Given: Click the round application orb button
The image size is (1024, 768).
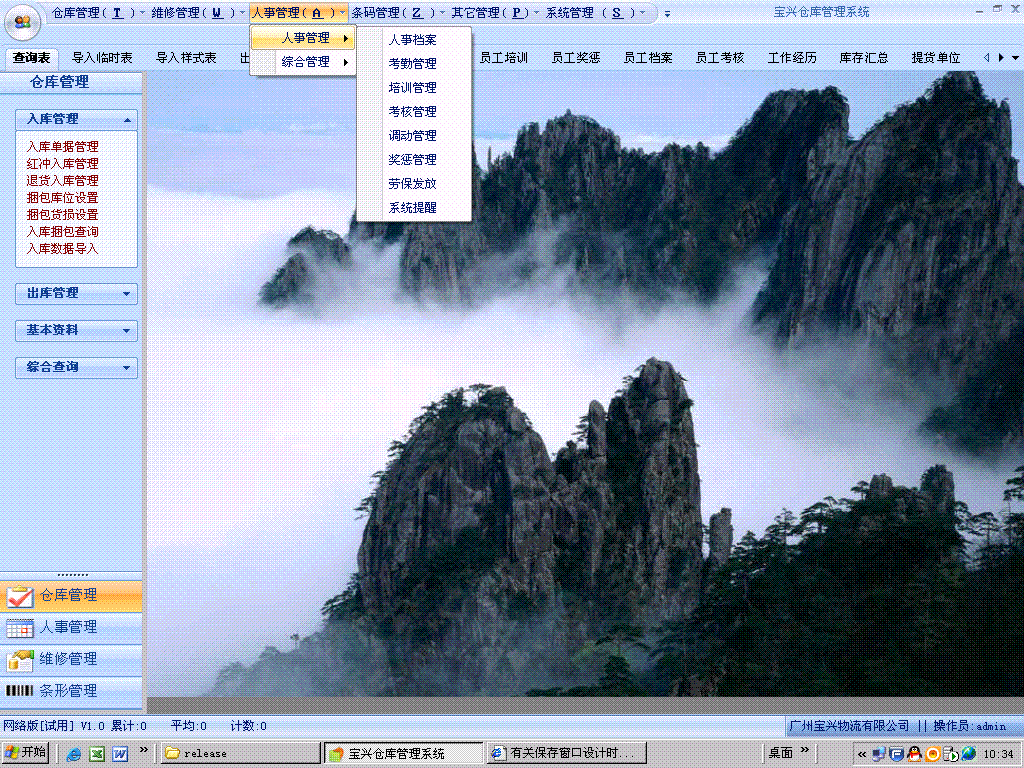Looking at the screenshot, I should 23,23.
